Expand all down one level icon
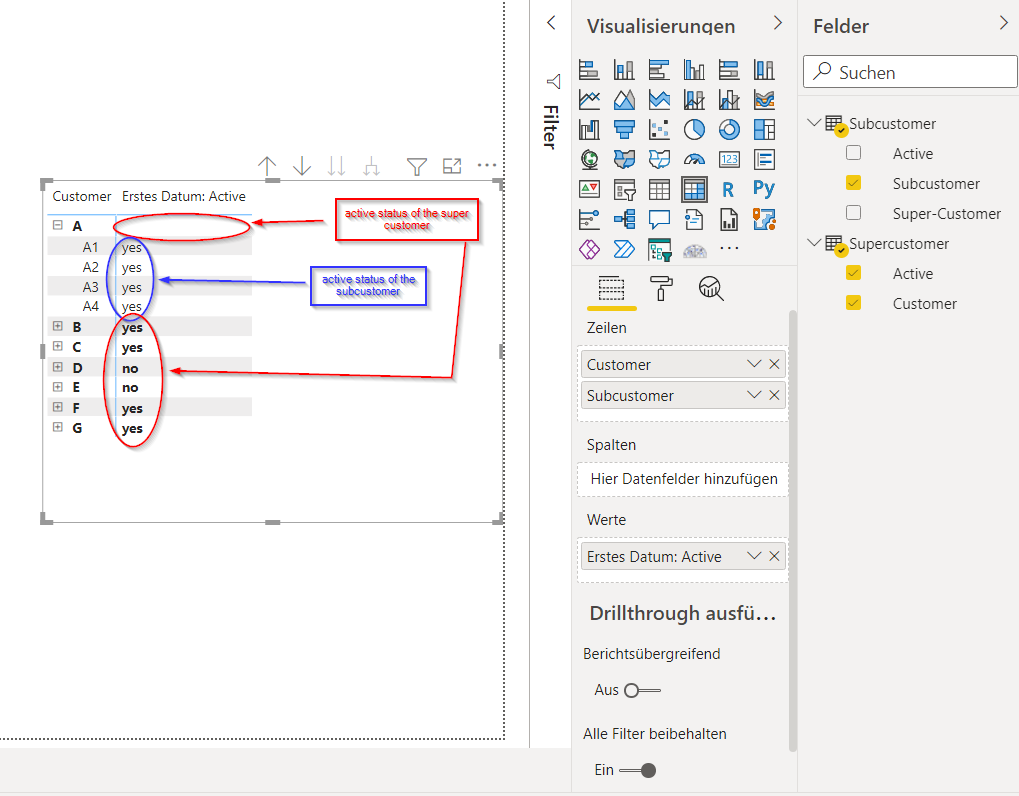1019x796 pixels. 371,166
